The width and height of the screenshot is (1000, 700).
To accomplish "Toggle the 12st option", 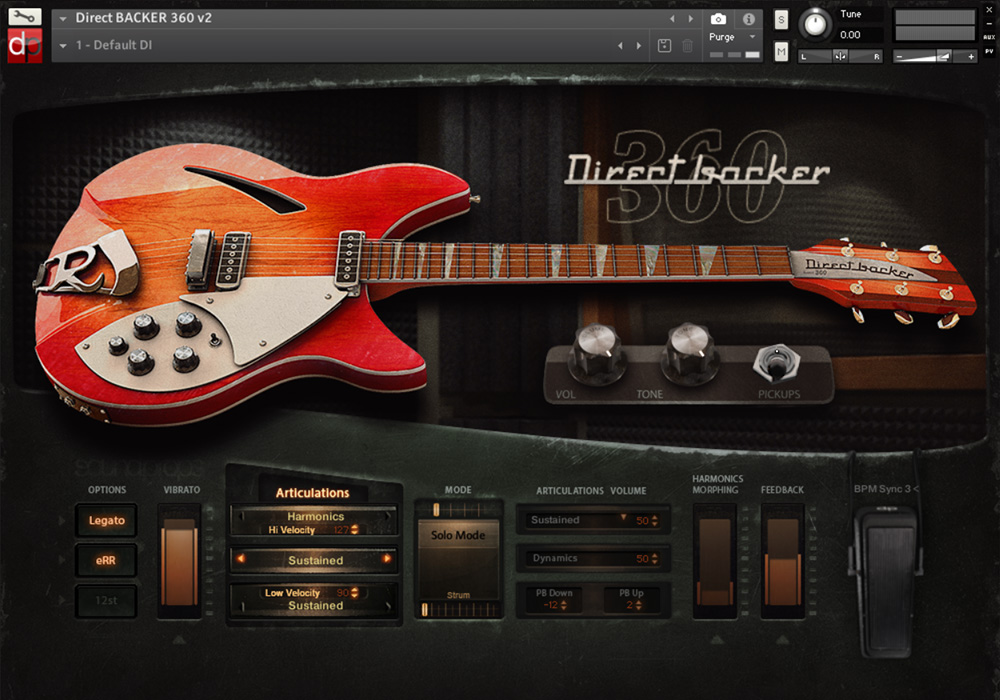I will [107, 601].
